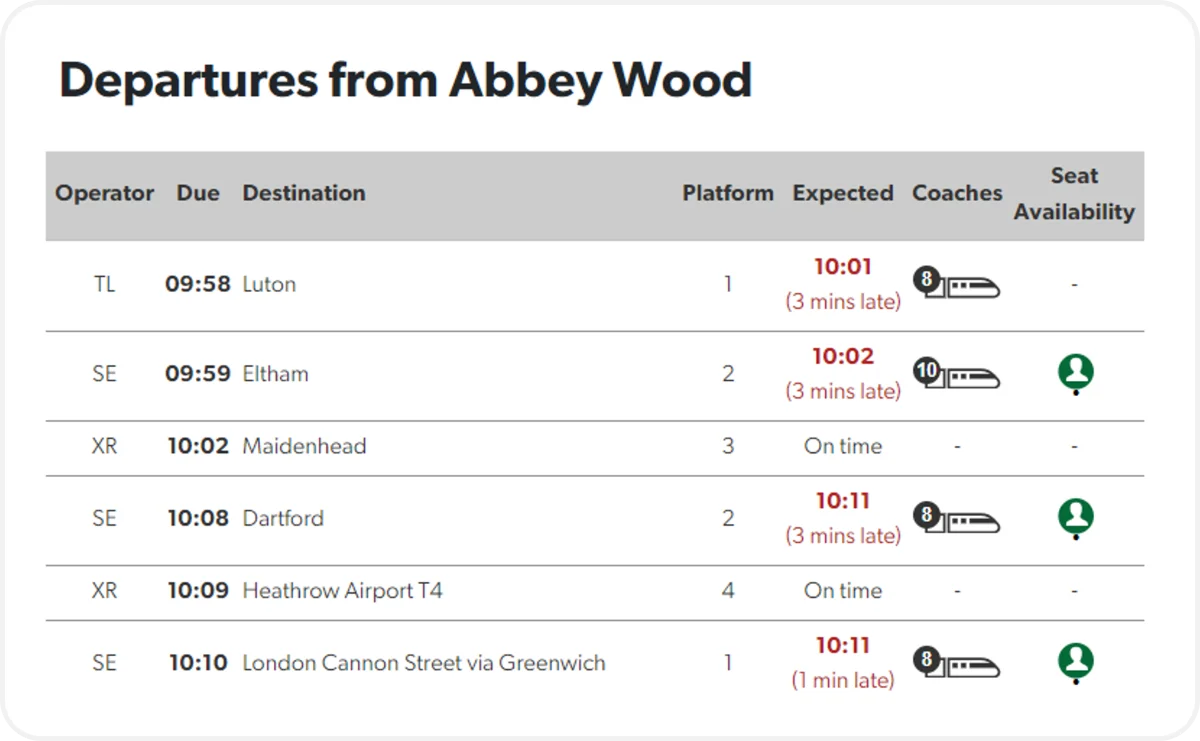This screenshot has height=741, width=1200.
Task: Click the train icon for London Cannon Street
Action: [x=957, y=663]
